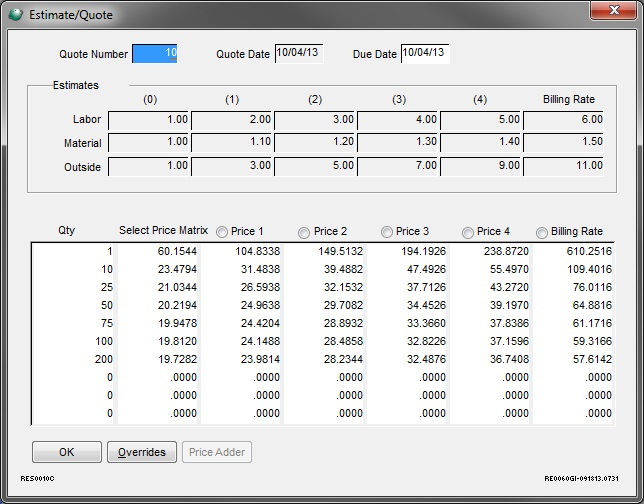Click the Qty cell with value 50

coord(73,305)
